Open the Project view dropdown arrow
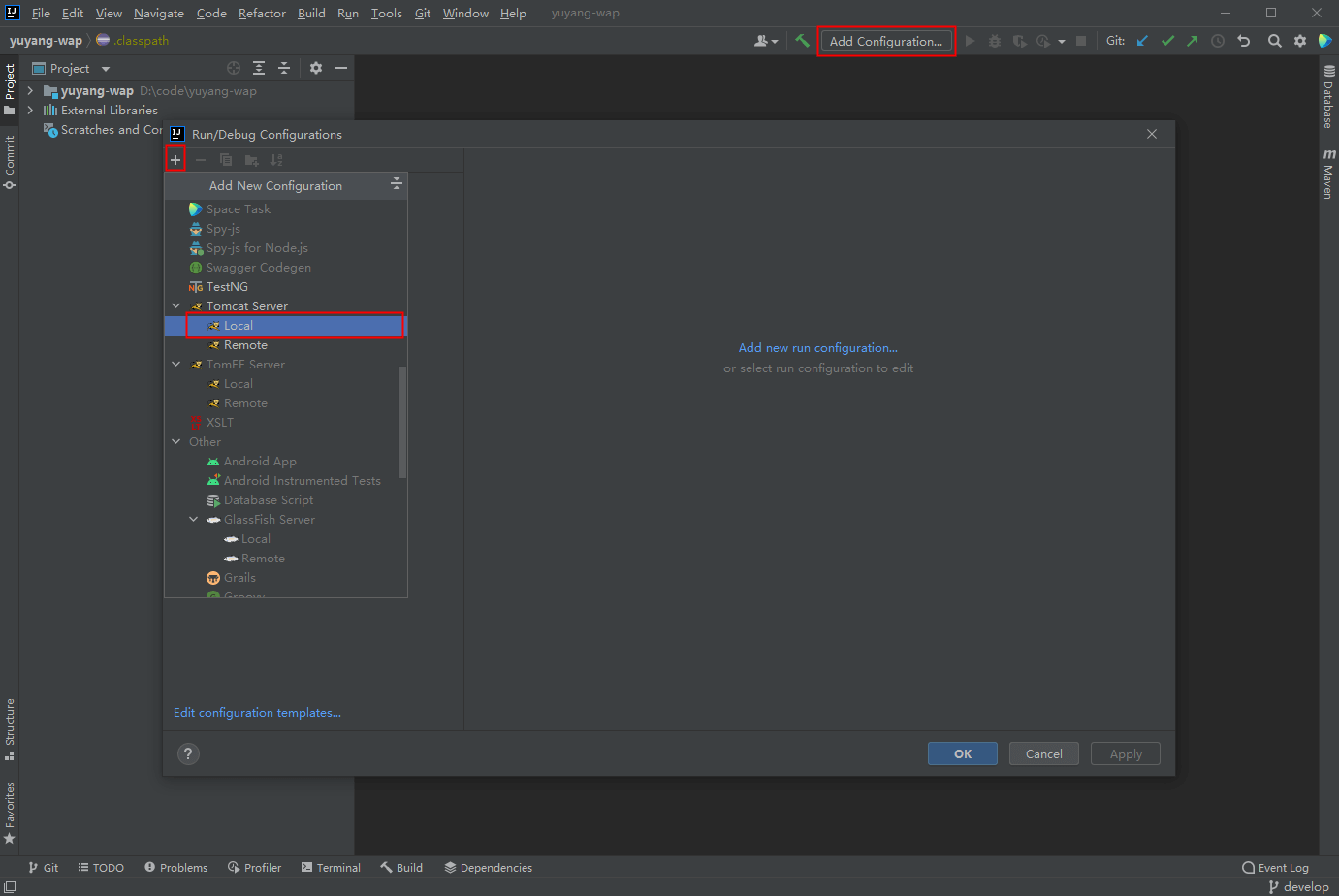This screenshot has height=896, width=1339. (106, 69)
